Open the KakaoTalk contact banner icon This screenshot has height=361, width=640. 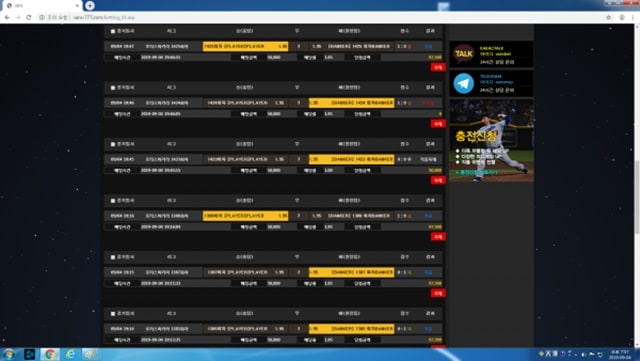[464, 53]
